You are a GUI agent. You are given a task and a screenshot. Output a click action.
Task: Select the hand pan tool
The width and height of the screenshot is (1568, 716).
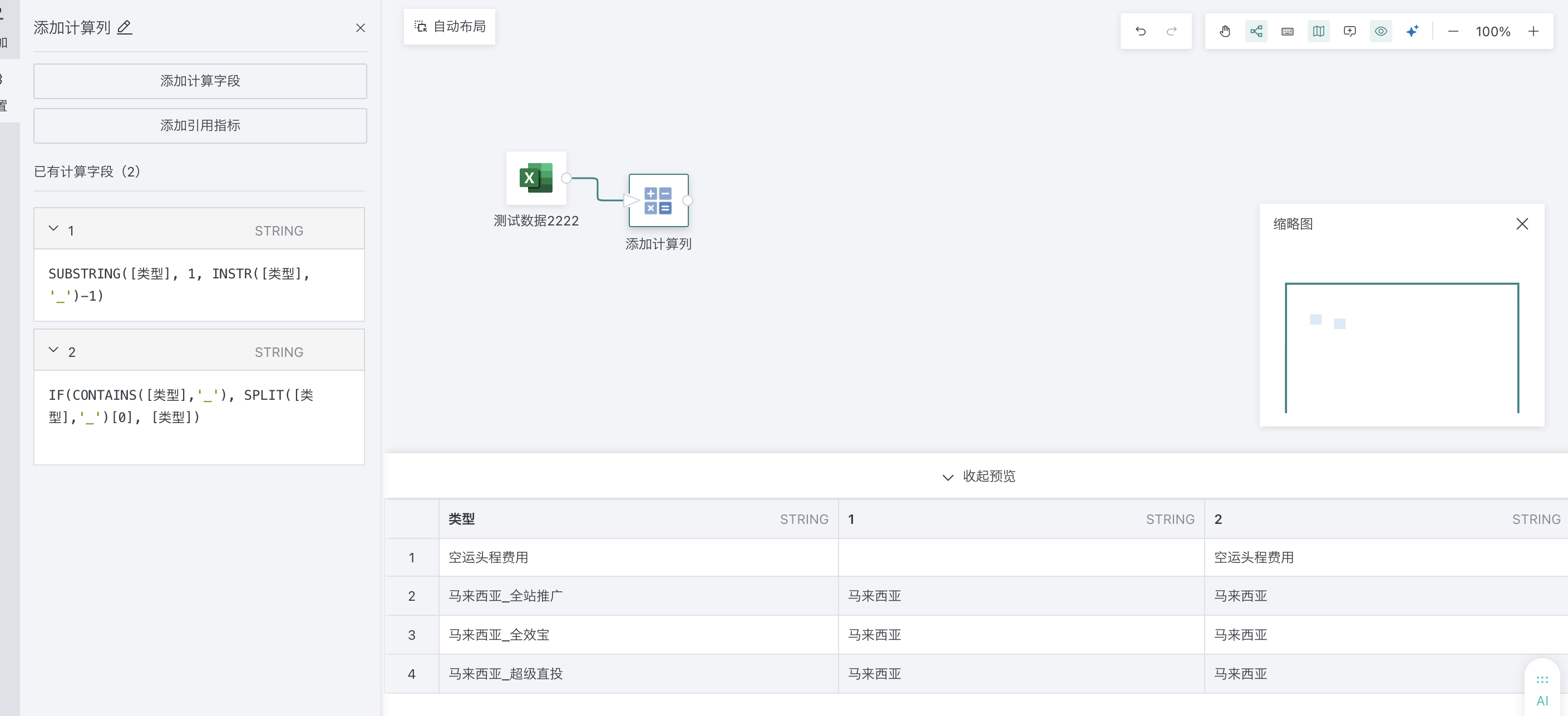pyautogui.click(x=1225, y=31)
